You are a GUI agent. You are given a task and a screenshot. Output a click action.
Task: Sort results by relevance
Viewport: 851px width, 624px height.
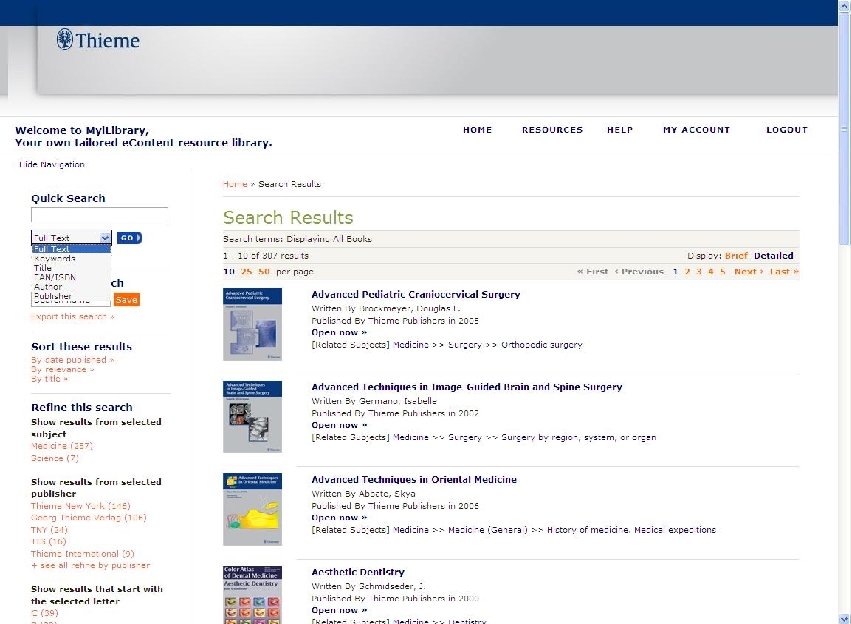pos(63,369)
